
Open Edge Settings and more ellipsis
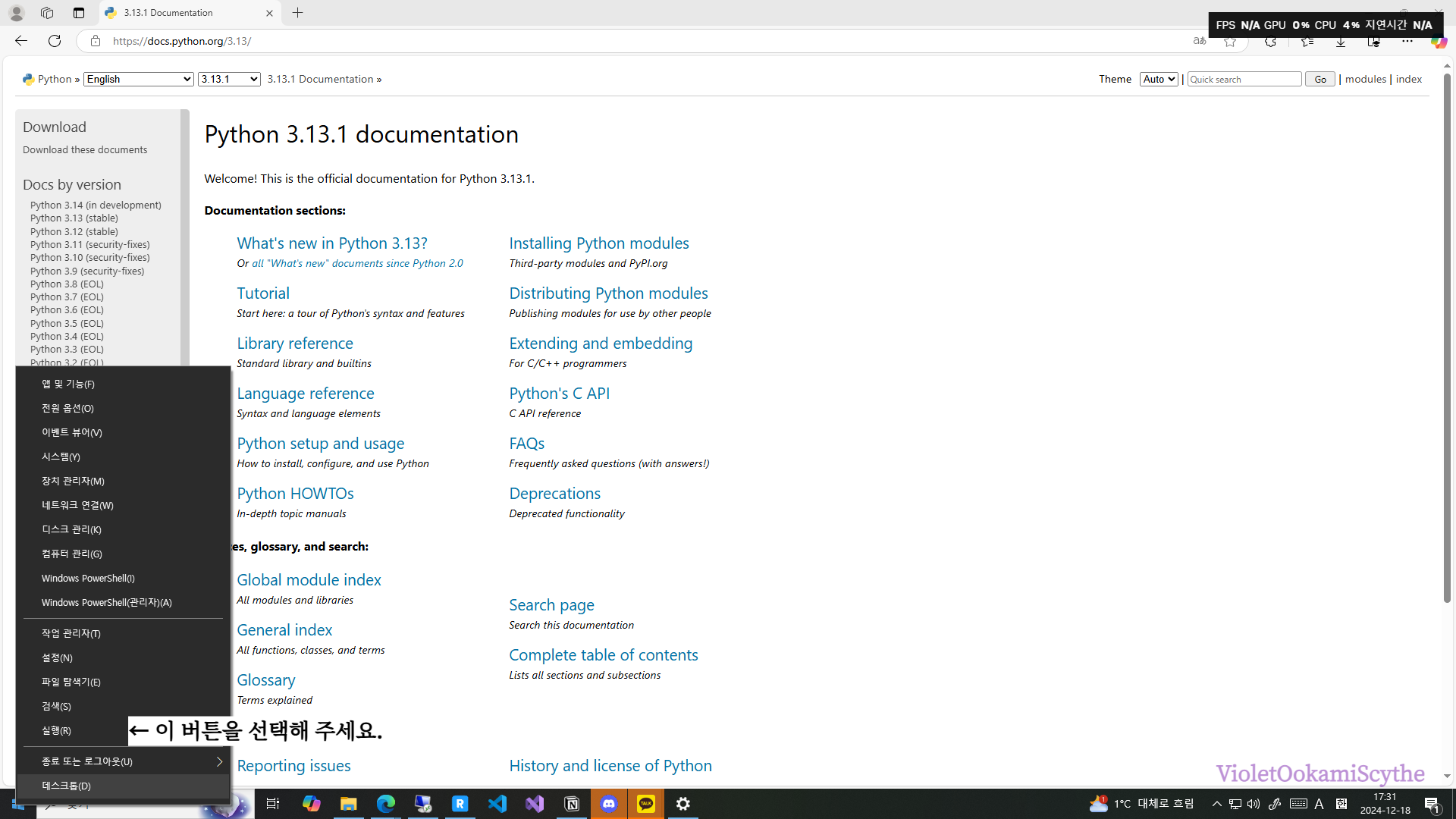(1407, 41)
